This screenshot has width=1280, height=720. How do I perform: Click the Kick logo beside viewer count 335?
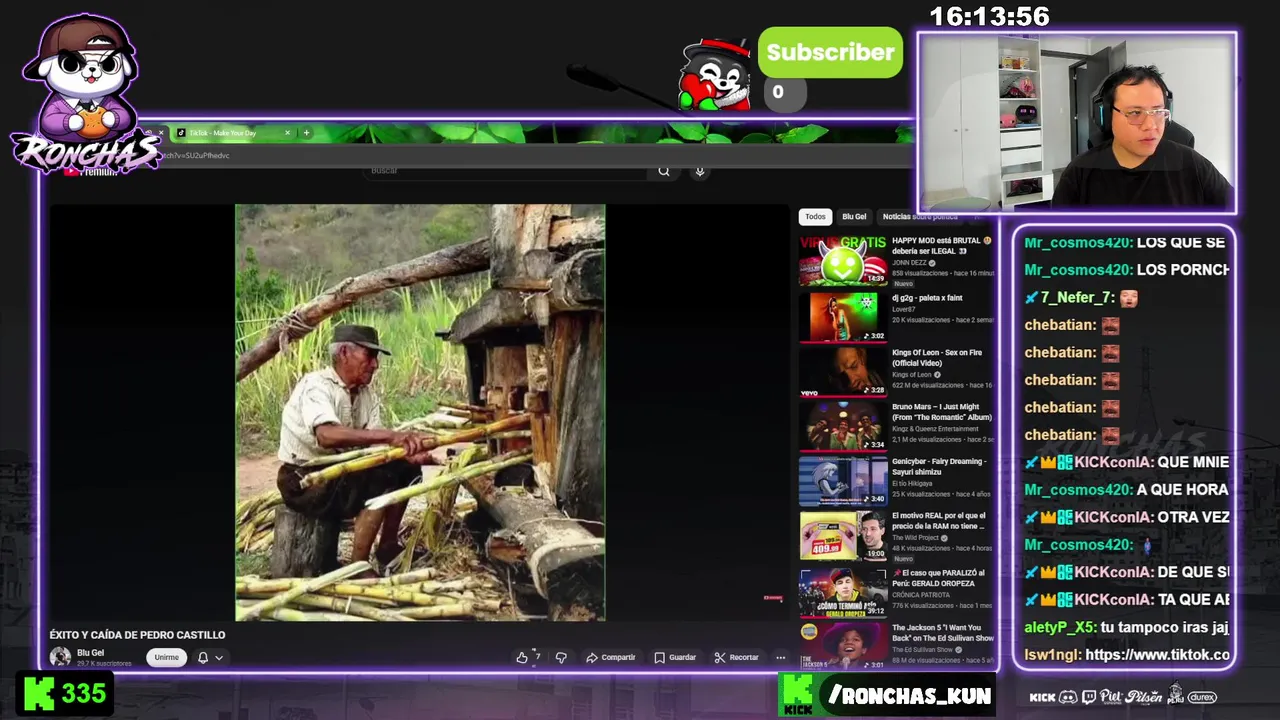pyautogui.click(x=39, y=693)
